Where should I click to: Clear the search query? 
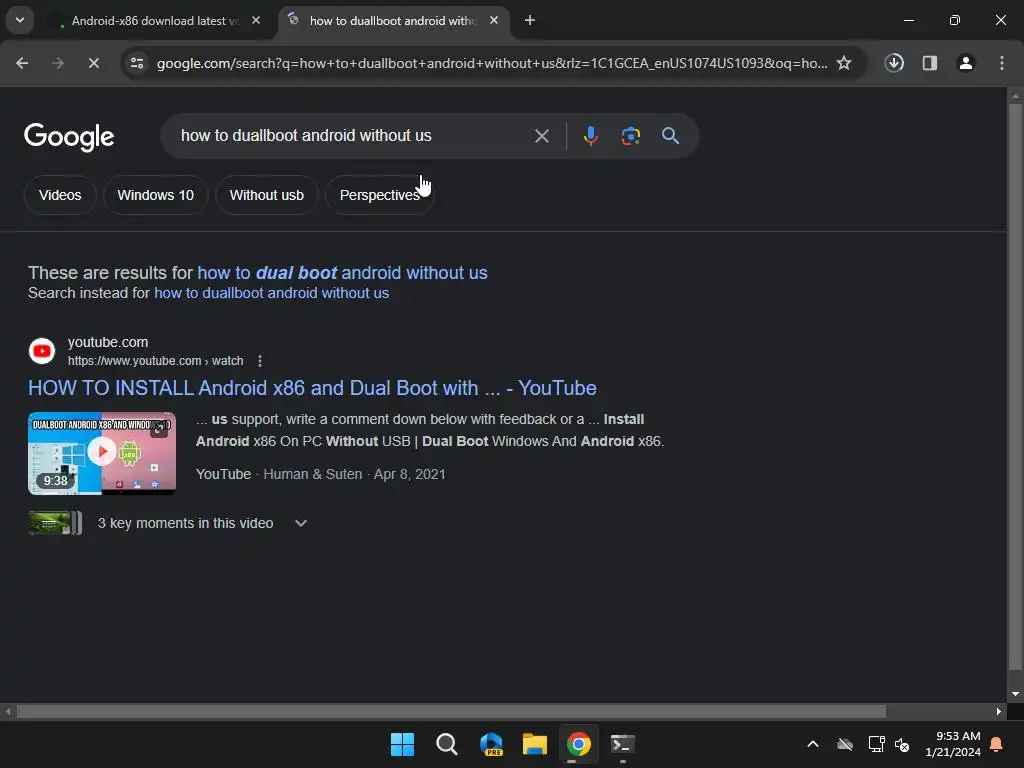(x=541, y=136)
